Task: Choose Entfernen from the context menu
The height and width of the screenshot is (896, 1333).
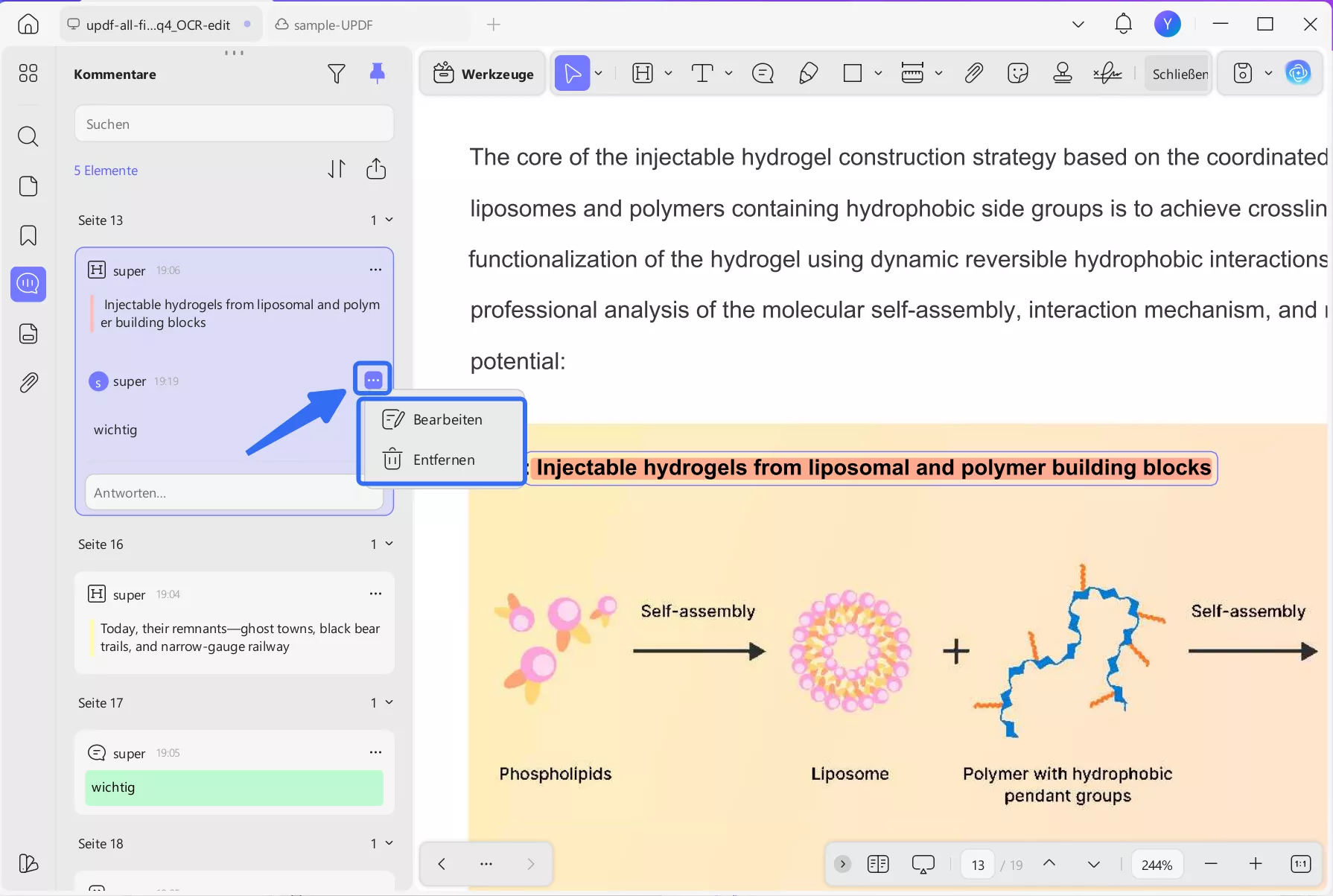Action: coord(443,460)
